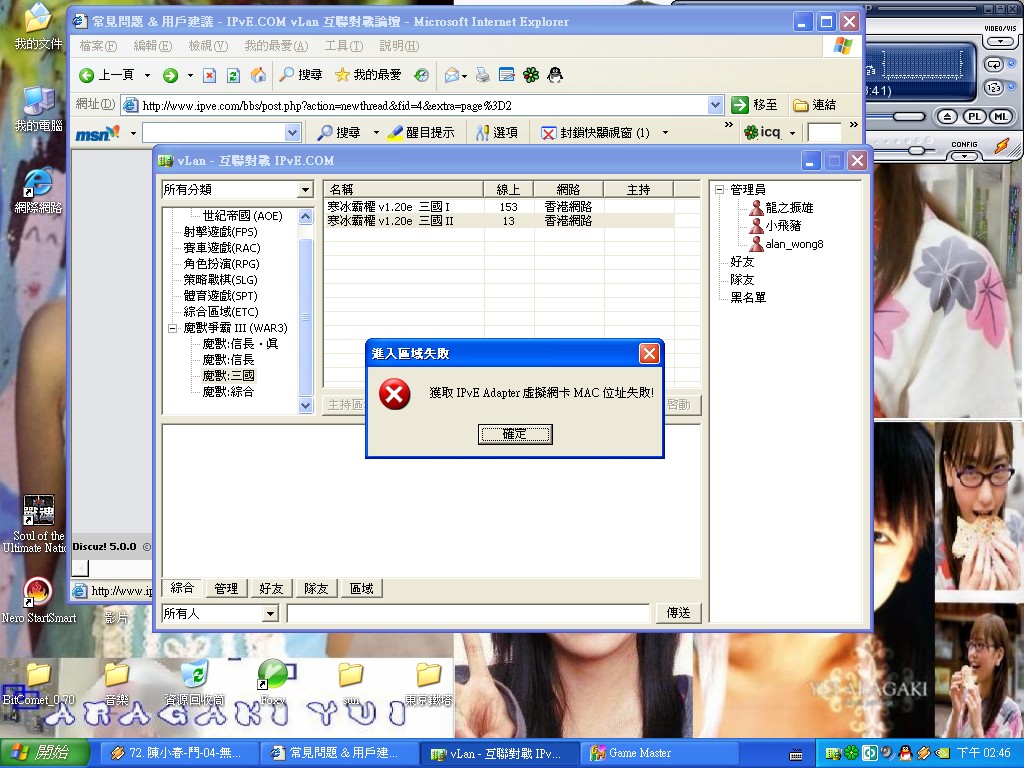The width and height of the screenshot is (1024, 768).
Task: Open the Back button history dropdown arrow
Action: (148, 75)
